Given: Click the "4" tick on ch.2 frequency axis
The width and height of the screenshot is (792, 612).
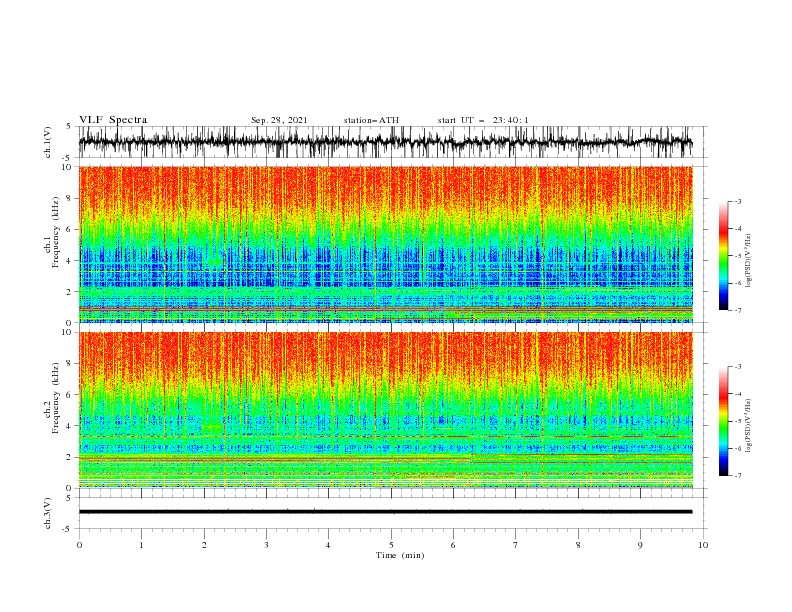Looking at the screenshot, I should tap(70, 426).
